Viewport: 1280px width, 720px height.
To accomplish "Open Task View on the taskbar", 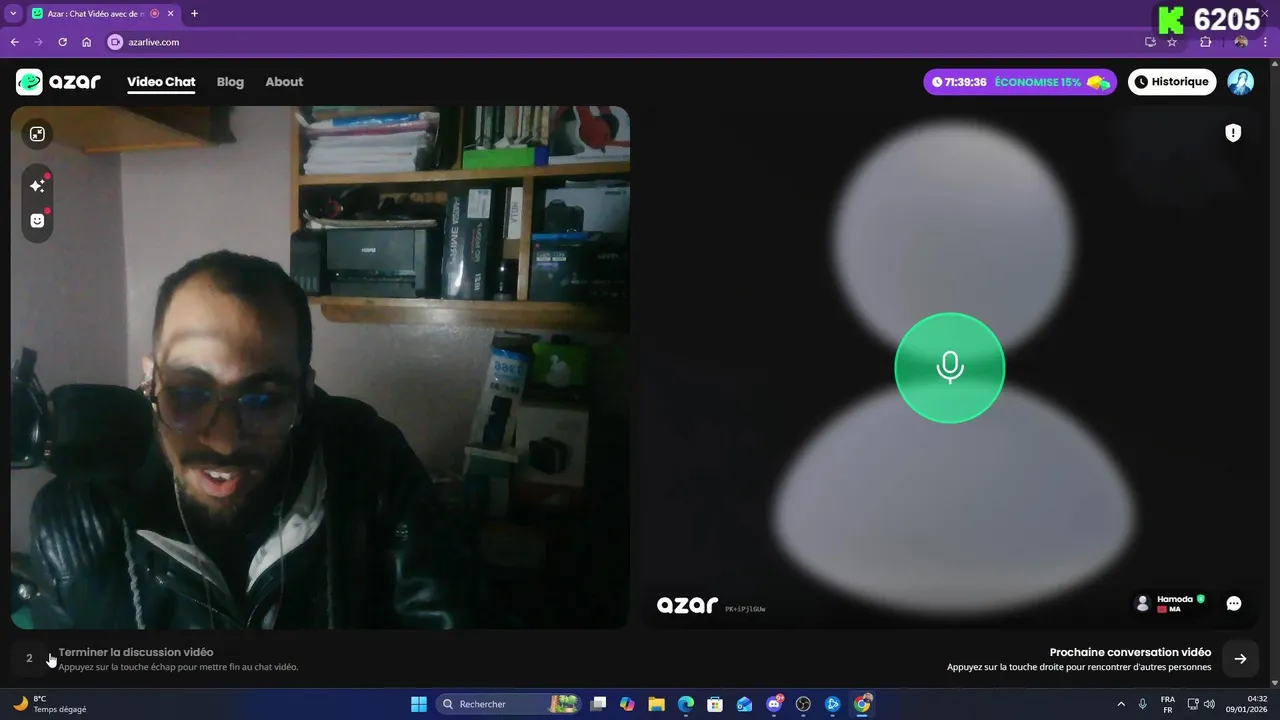I will [598, 704].
